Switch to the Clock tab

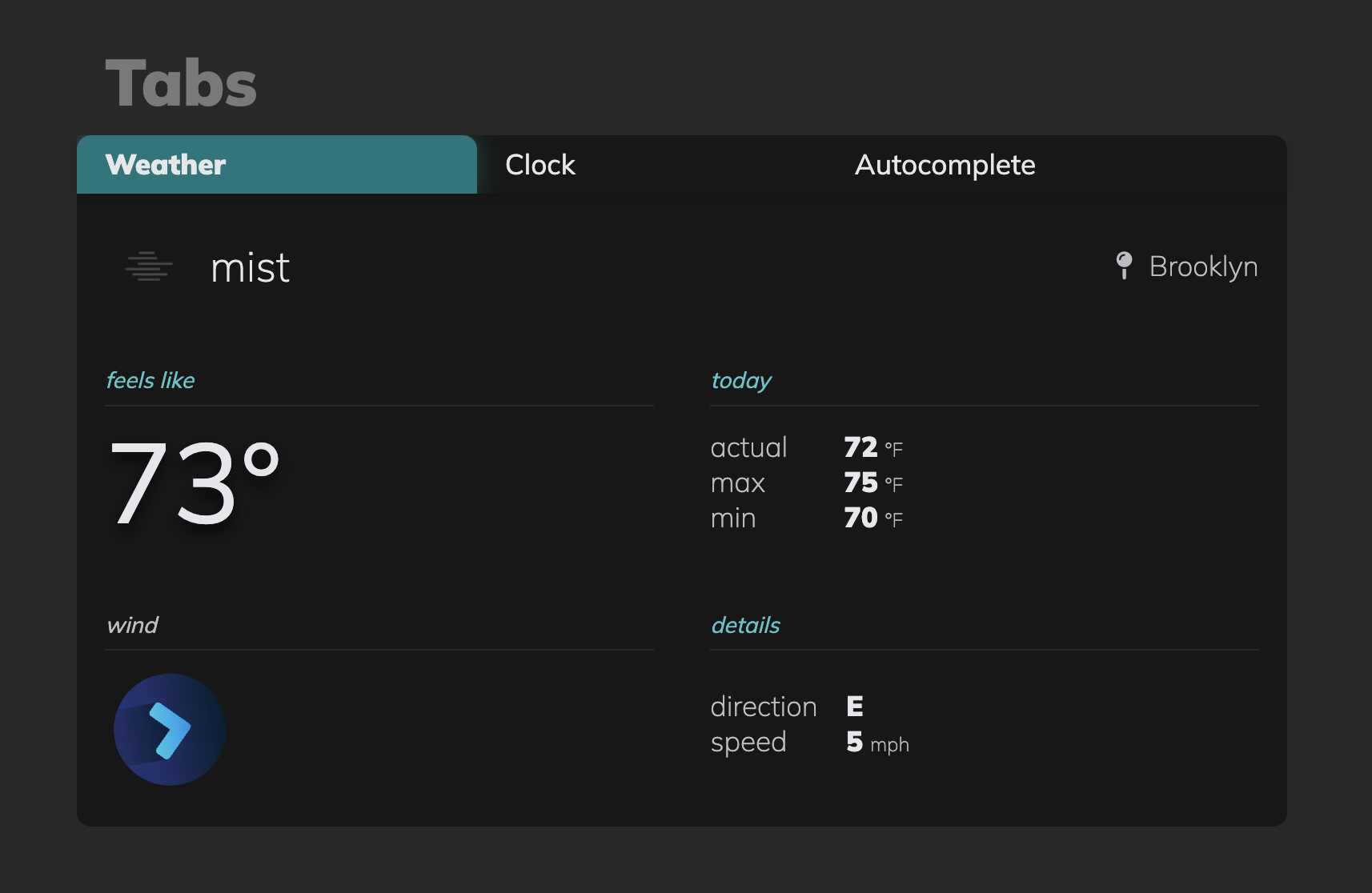pos(540,165)
